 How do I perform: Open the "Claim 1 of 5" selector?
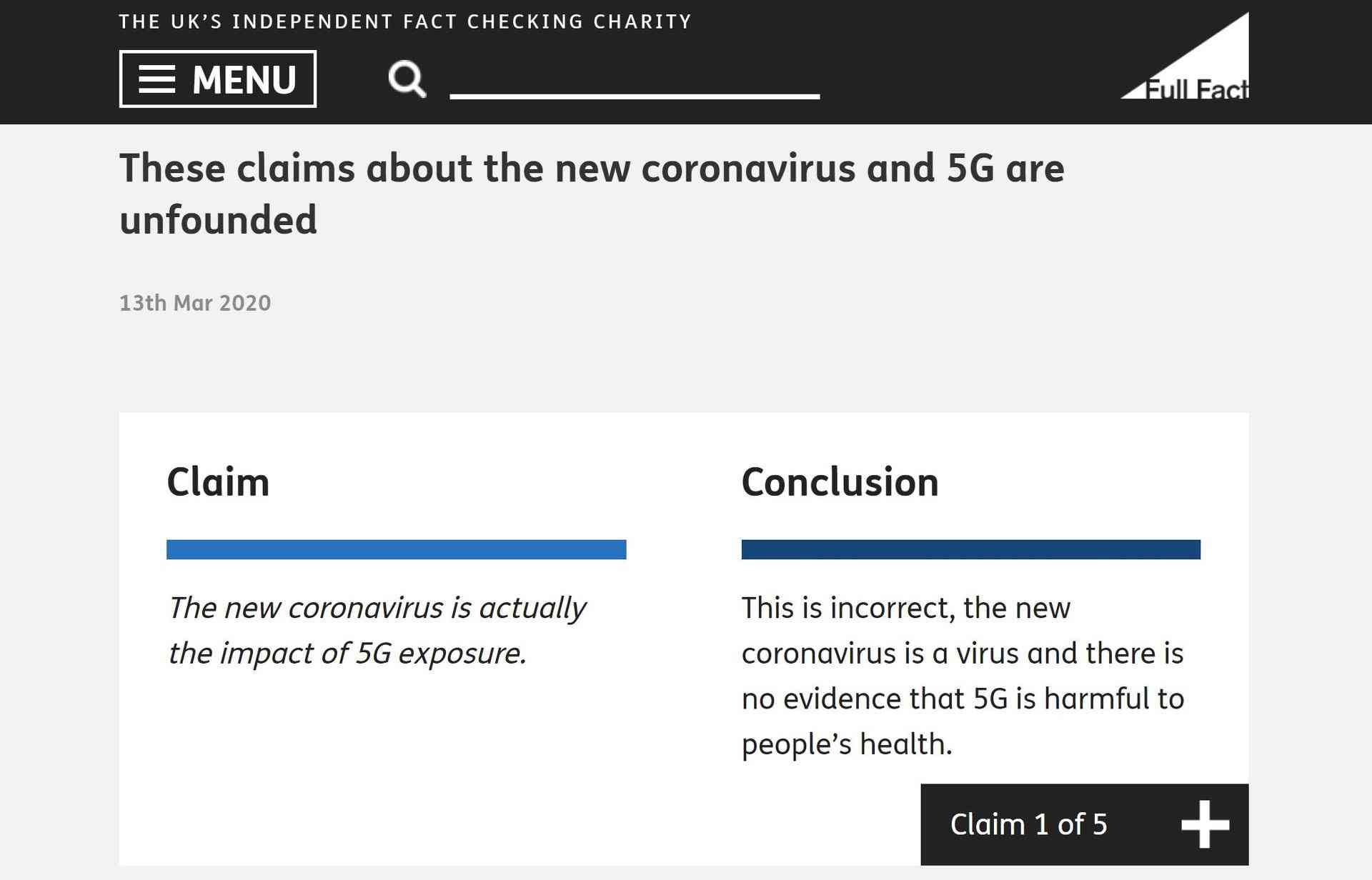(x=1028, y=824)
